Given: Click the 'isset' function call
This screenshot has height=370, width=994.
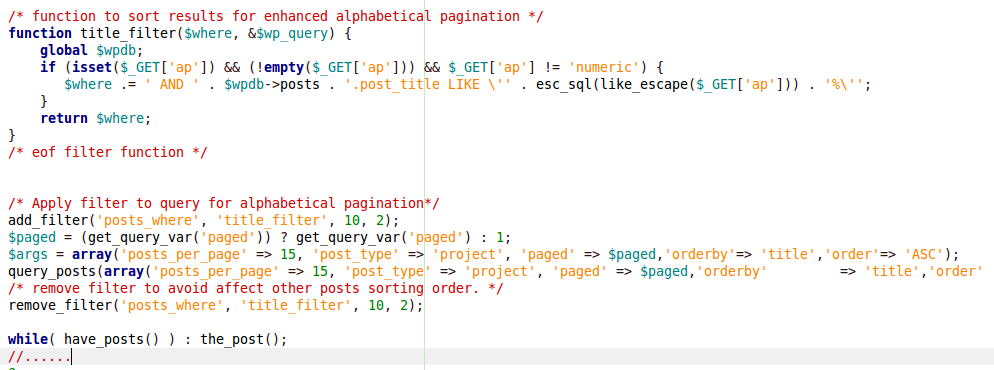Looking at the screenshot, I should 92,67.
